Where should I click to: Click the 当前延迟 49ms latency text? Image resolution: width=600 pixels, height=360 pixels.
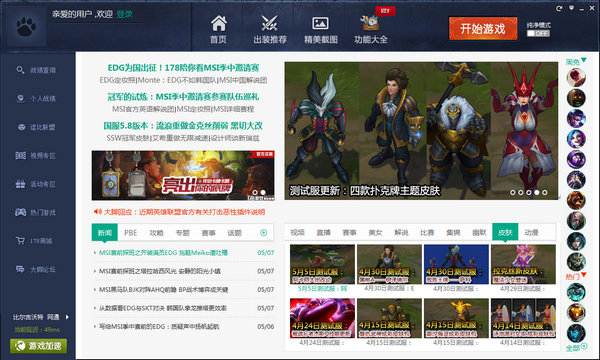point(37,329)
